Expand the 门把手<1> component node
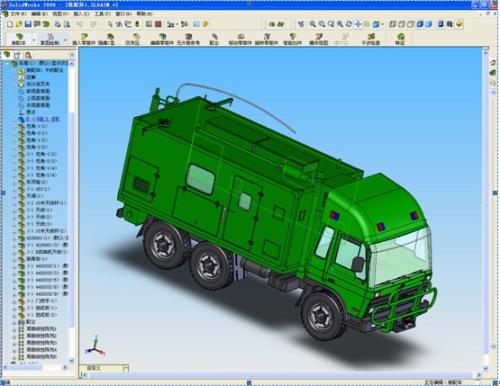The height and width of the screenshot is (386, 500). tap(15, 301)
